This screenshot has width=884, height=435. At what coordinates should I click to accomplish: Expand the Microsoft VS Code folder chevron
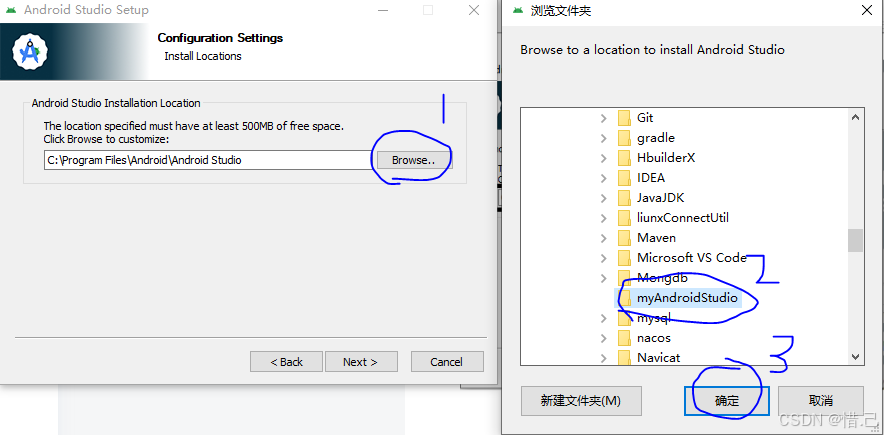(604, 258)
